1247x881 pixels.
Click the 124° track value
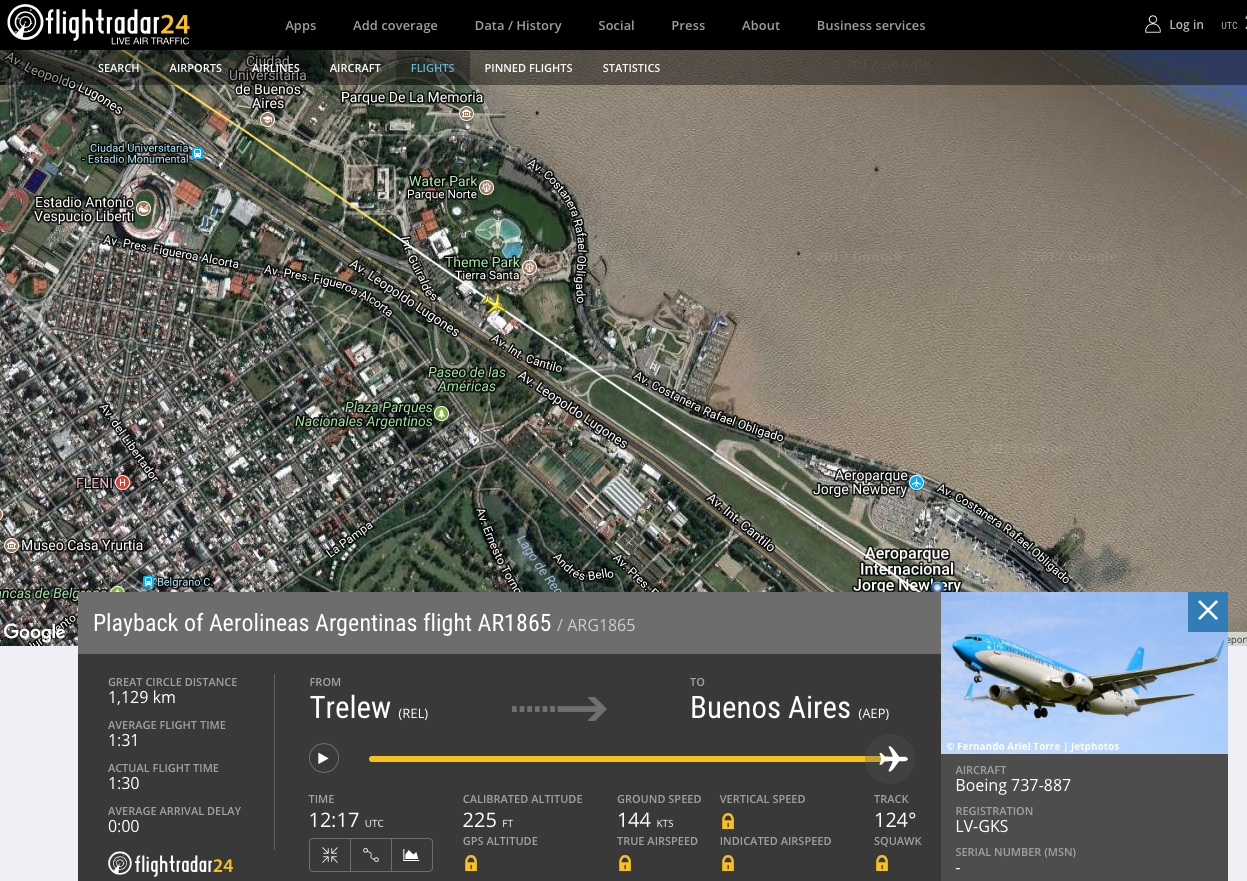895,820
